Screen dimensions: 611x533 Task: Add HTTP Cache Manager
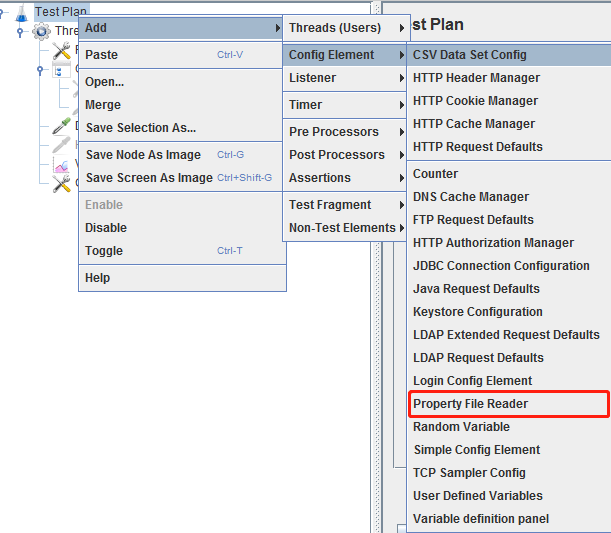point(509,124)
